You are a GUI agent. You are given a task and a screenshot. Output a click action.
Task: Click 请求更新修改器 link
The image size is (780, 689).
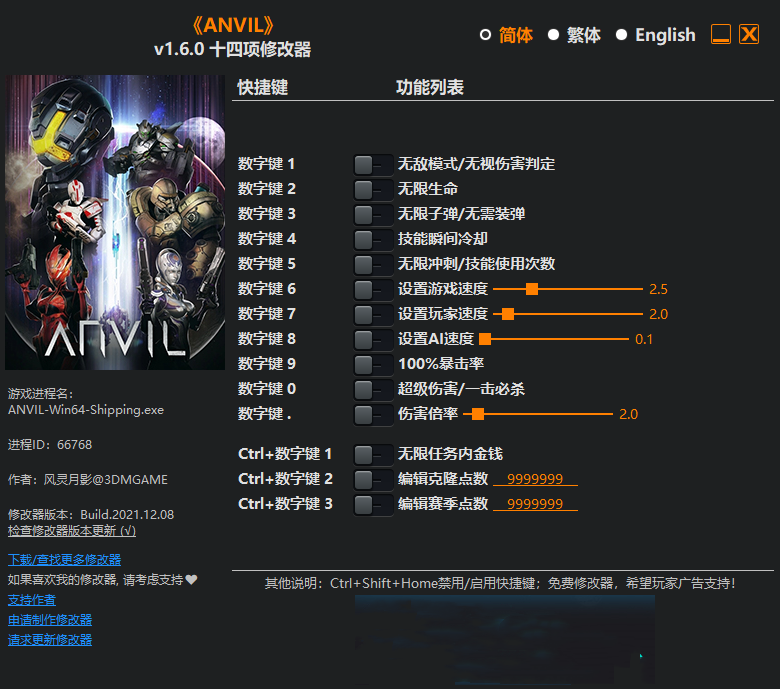(50, 640)
